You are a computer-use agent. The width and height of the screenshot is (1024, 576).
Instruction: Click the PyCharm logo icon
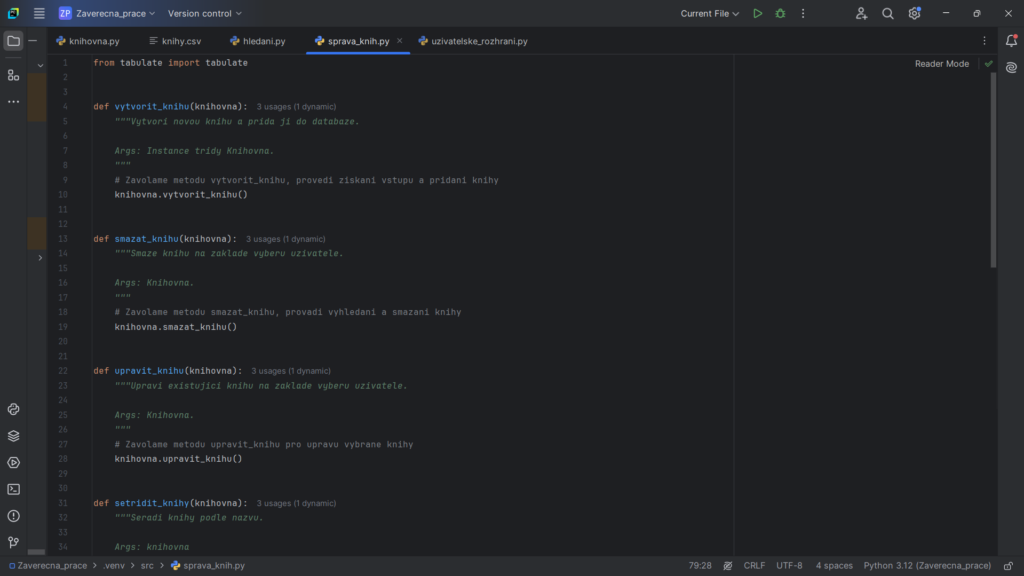[x=13, y=13]
